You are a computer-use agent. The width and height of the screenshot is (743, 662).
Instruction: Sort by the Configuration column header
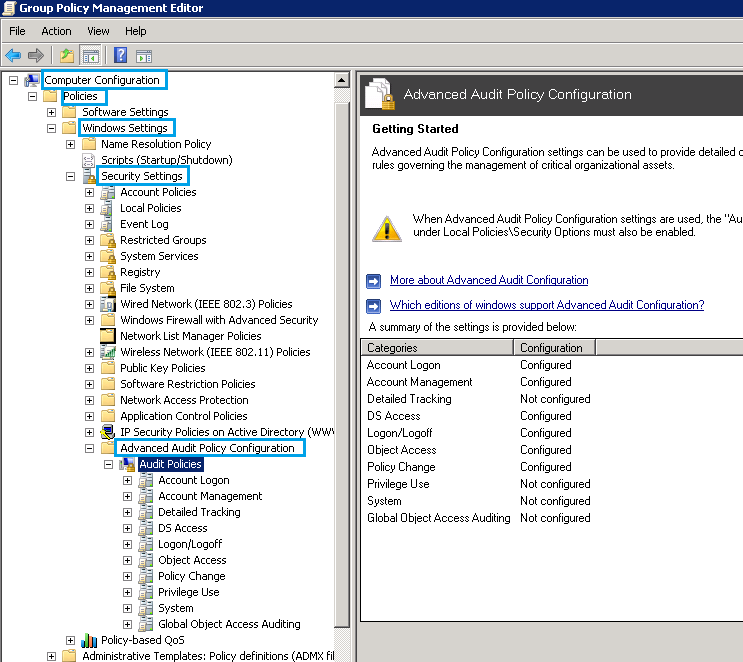pos(554,348)
